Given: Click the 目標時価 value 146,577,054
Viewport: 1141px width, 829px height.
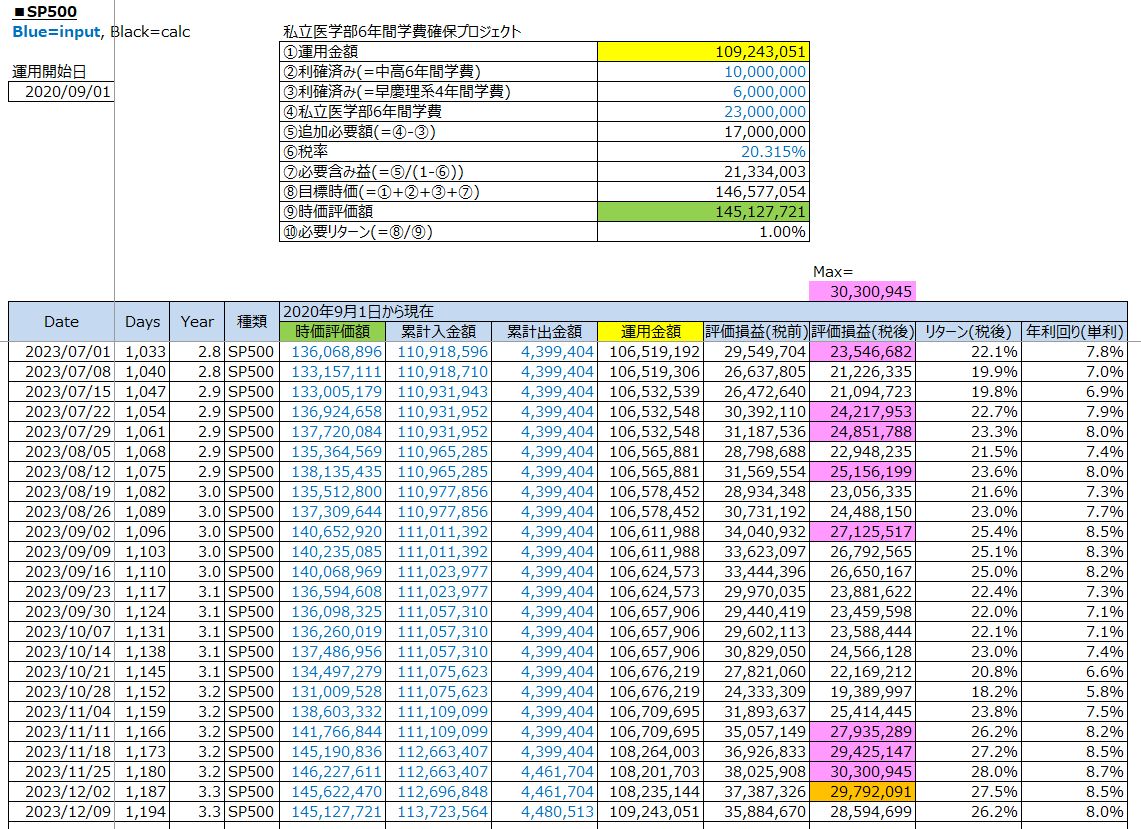Looking at the screenshot, I should [x=702, y=192].
